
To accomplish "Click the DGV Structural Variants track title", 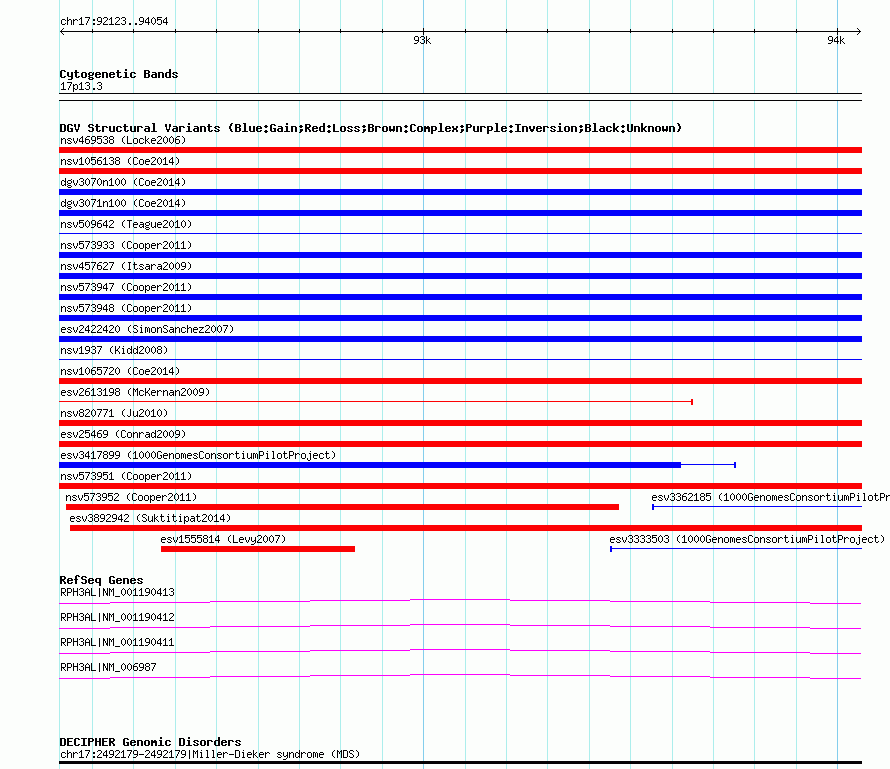I will tap(370, 128).
